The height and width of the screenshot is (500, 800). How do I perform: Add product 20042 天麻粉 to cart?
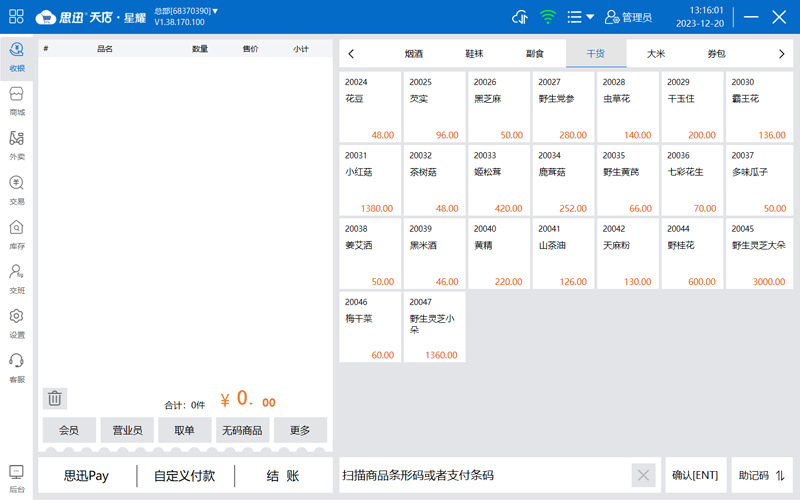coord(628,254)
